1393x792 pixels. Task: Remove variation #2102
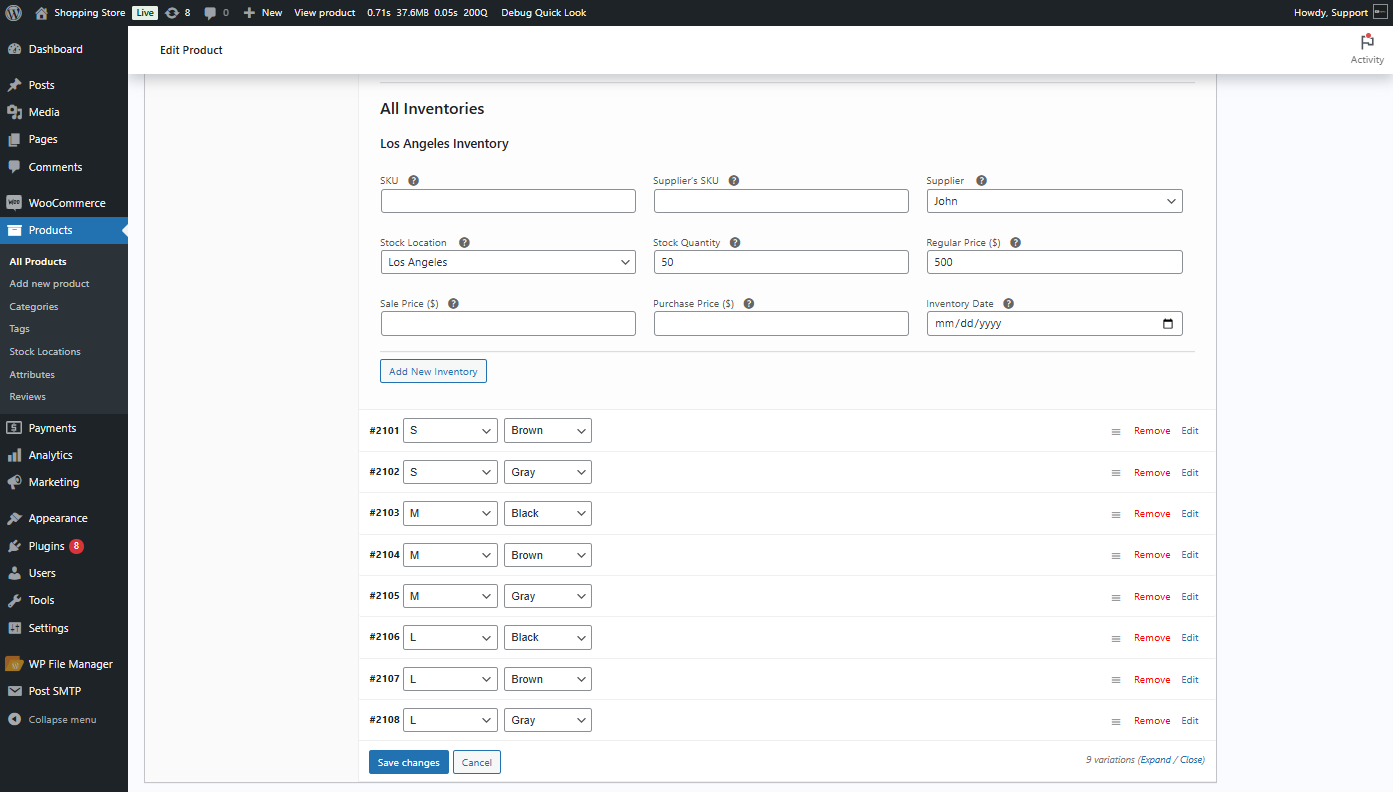click(1152, 473)
